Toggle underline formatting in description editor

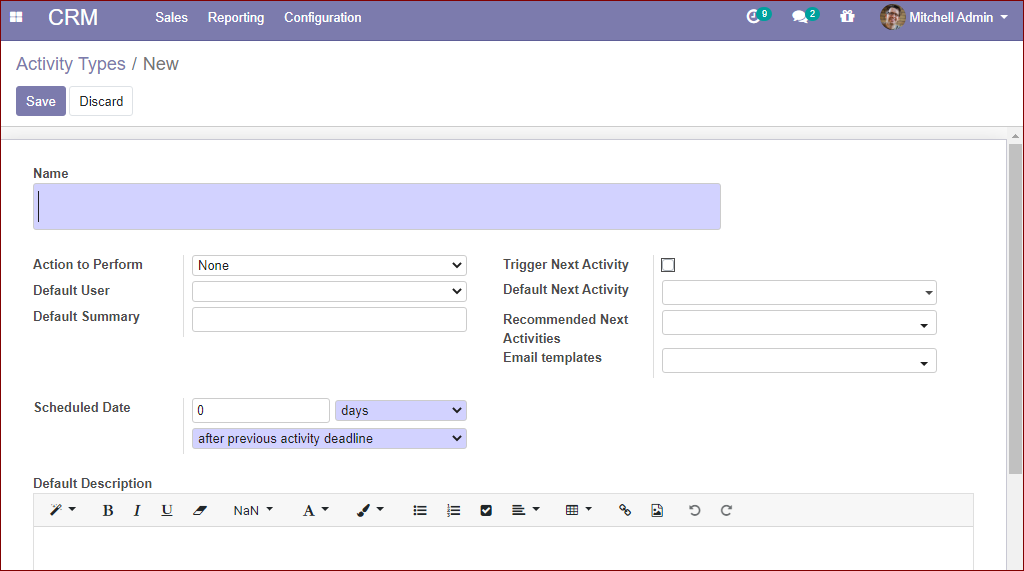point(167,510)
